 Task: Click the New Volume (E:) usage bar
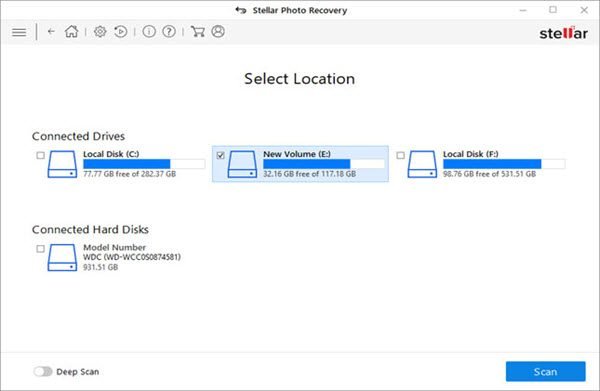click(x=324, y=164)
